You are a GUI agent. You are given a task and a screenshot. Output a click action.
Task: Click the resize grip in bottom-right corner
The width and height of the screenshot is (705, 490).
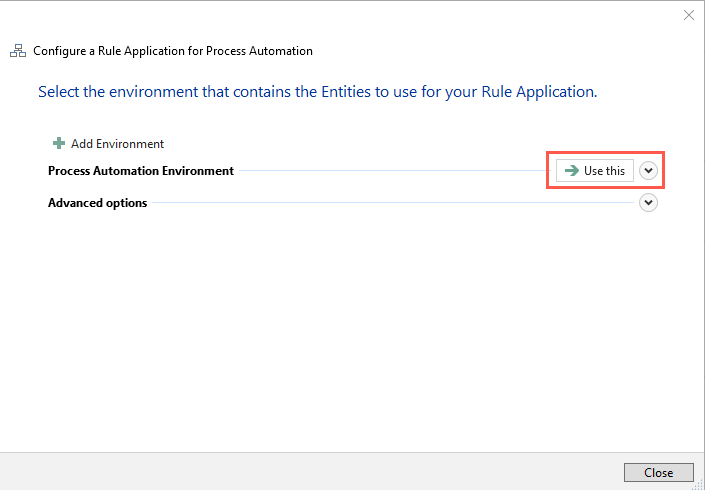pyautogui.click(x=699, y=484)
